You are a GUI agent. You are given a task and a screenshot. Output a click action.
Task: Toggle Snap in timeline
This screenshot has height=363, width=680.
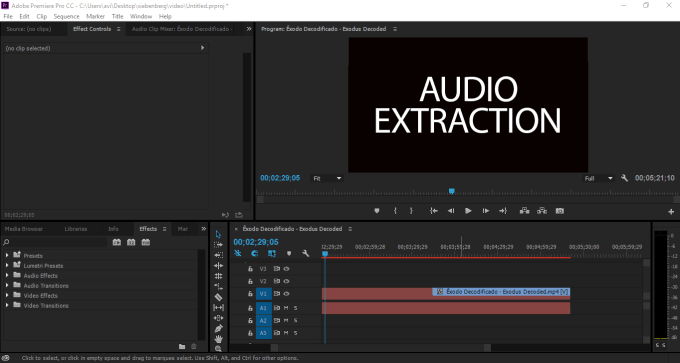(x=255, y=253)
